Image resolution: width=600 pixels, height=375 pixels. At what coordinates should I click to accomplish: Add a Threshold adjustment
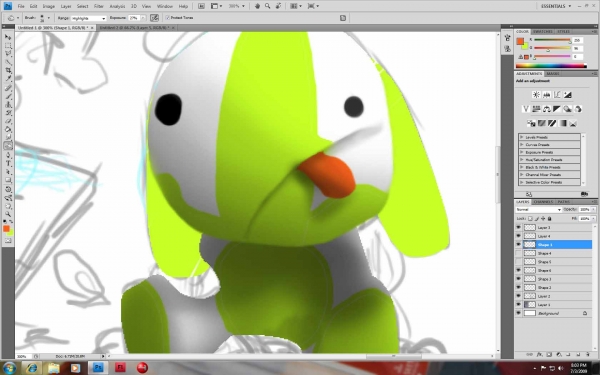pos(552,123)
